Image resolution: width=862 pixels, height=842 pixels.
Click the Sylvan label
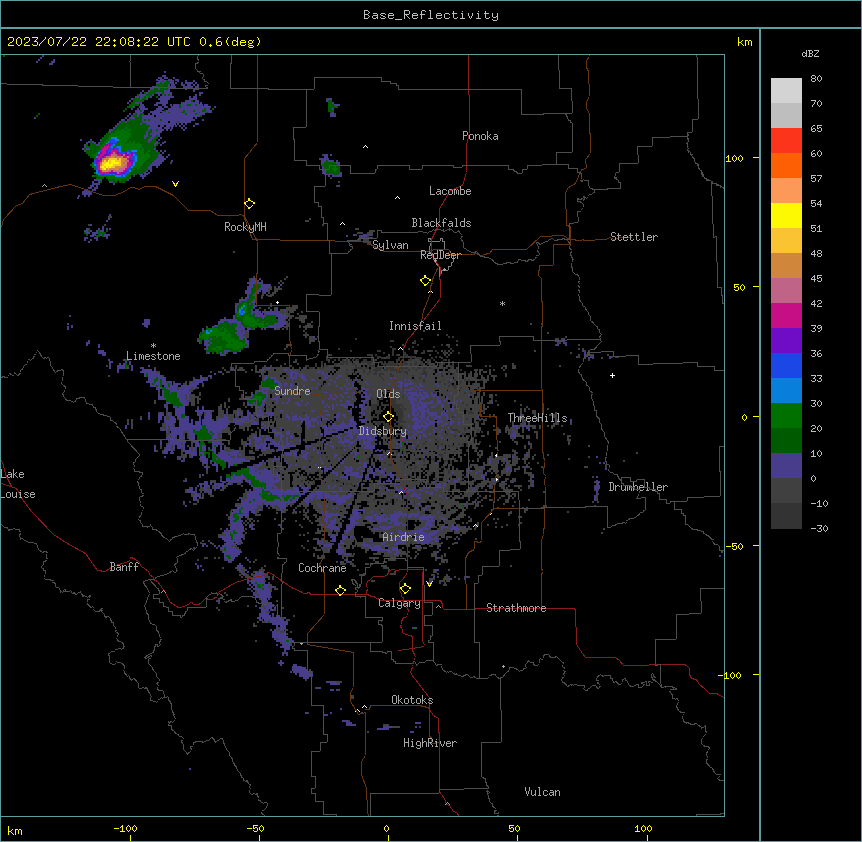[390, 245]
